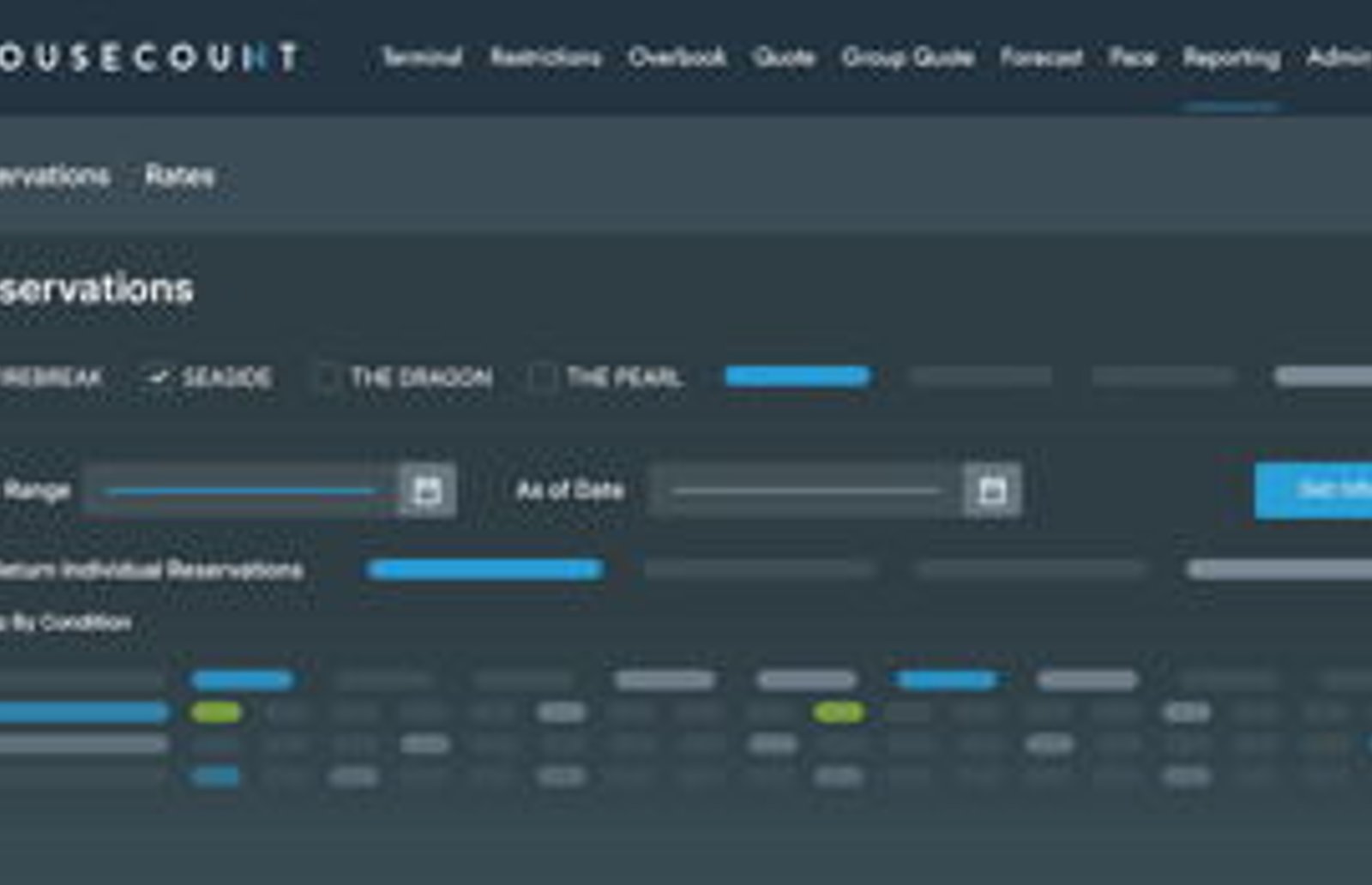Open the Forecast menu item
1372x885 pixels.
coord(1041,57)
